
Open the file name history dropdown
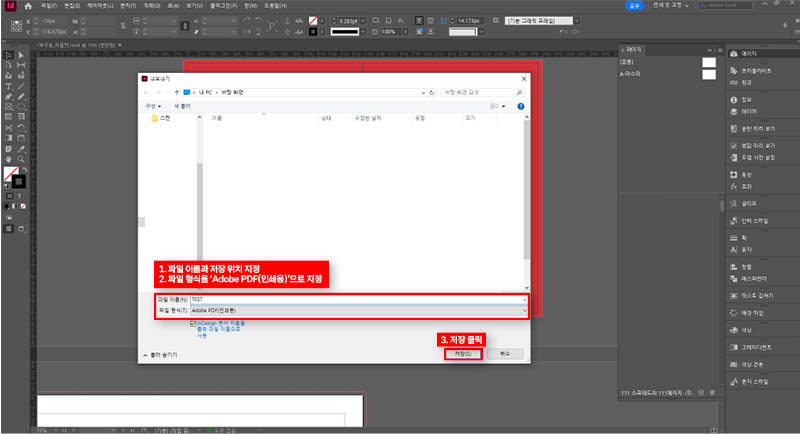[x=524, y=299]
